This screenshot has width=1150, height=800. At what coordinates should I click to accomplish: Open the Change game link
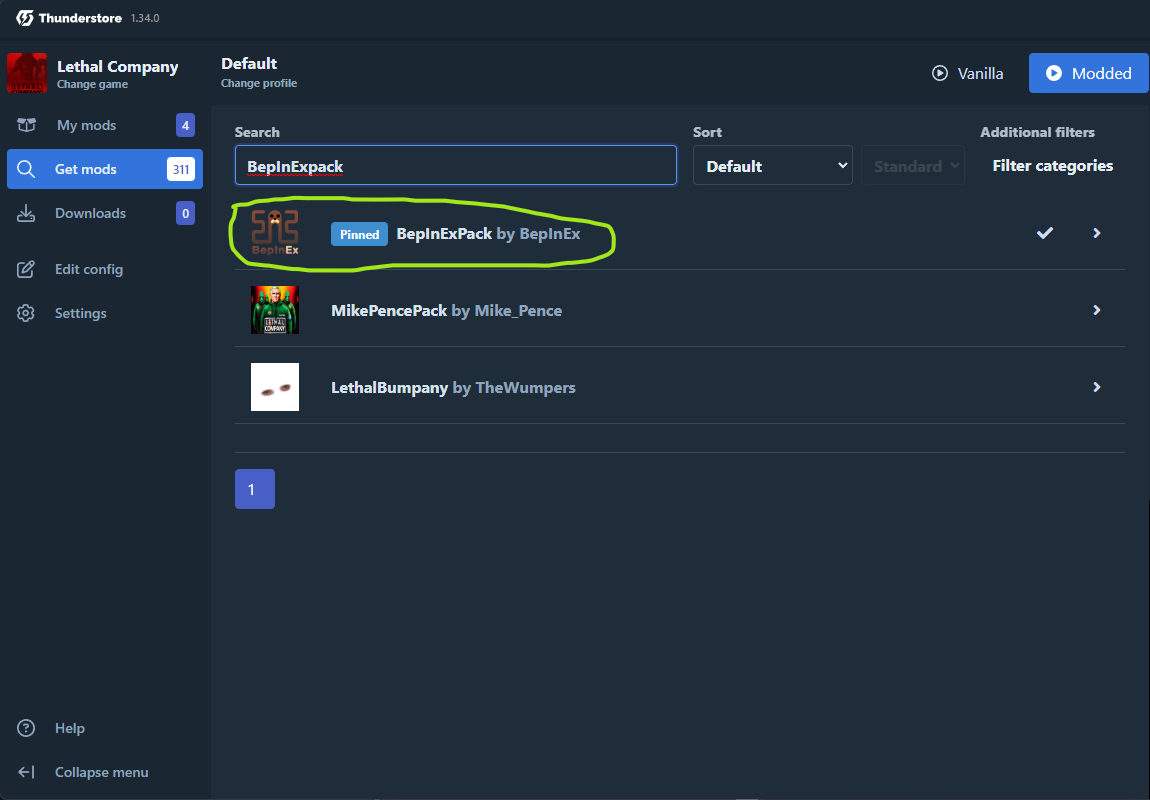tap(92, 84)
